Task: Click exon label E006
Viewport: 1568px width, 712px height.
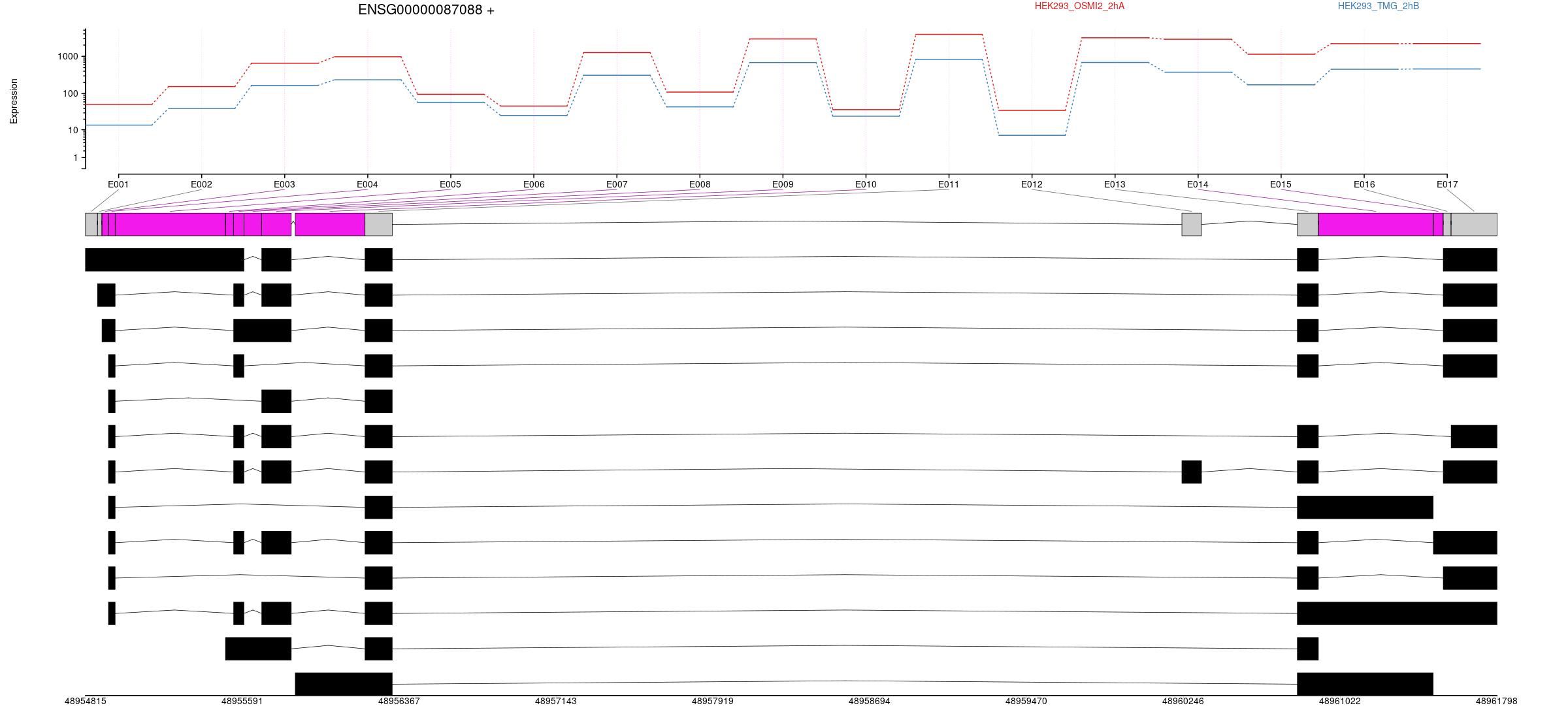Action: 534,184
